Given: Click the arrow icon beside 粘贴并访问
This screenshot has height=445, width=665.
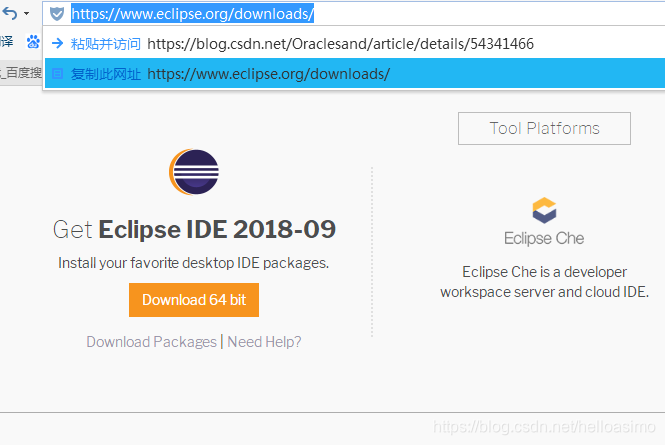Looking at the screenshot, I should [x=57, y=43].
